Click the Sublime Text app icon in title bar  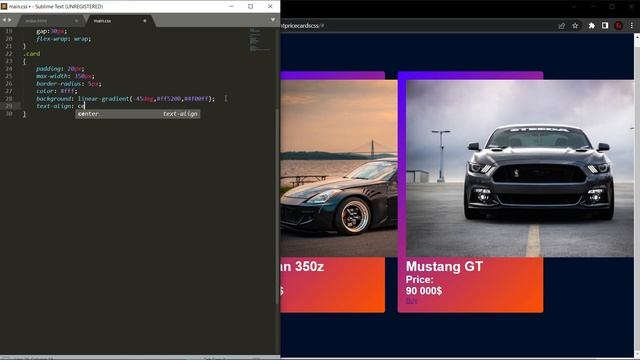click(x=4, y=7)
